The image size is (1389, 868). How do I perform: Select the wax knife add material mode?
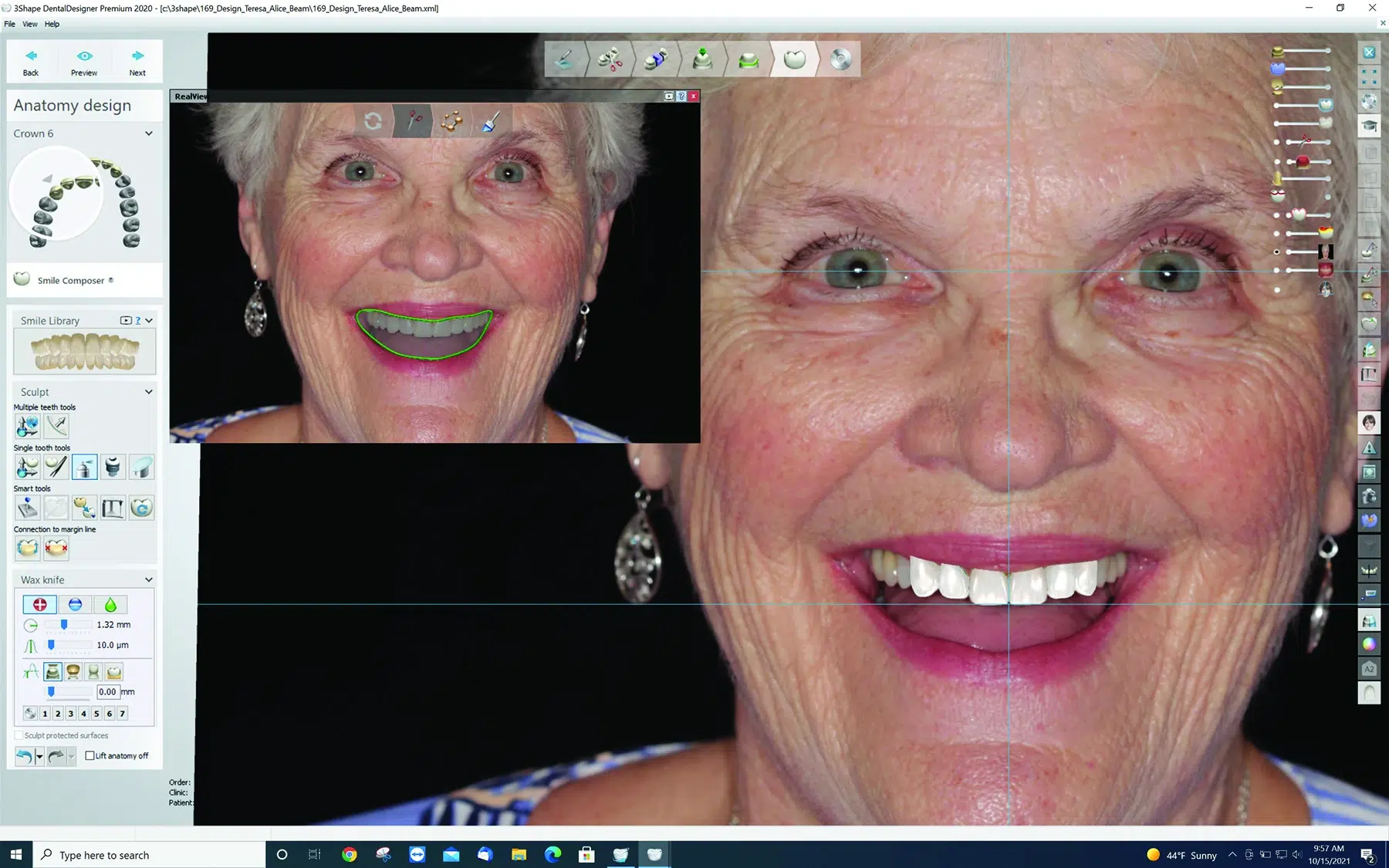tap(40, 605)
